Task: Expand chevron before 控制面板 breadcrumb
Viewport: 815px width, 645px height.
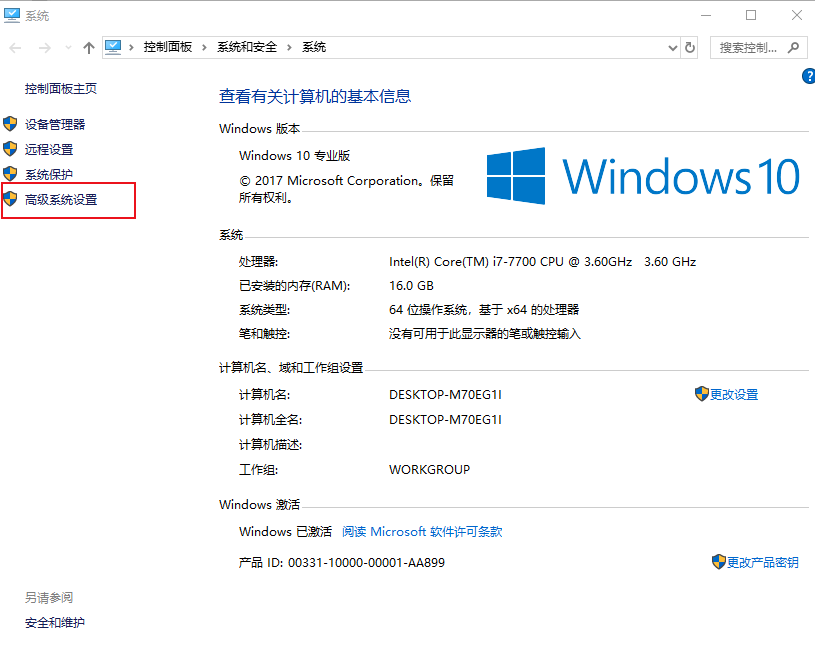Action: coord(132,48)
